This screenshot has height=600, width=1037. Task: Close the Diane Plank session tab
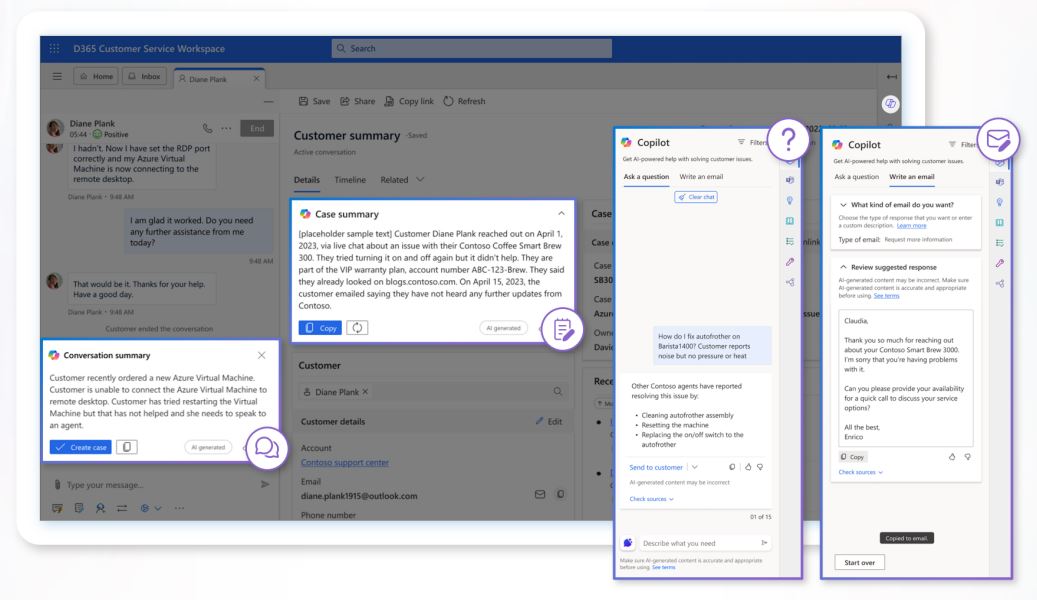click(x=257, y=78)
